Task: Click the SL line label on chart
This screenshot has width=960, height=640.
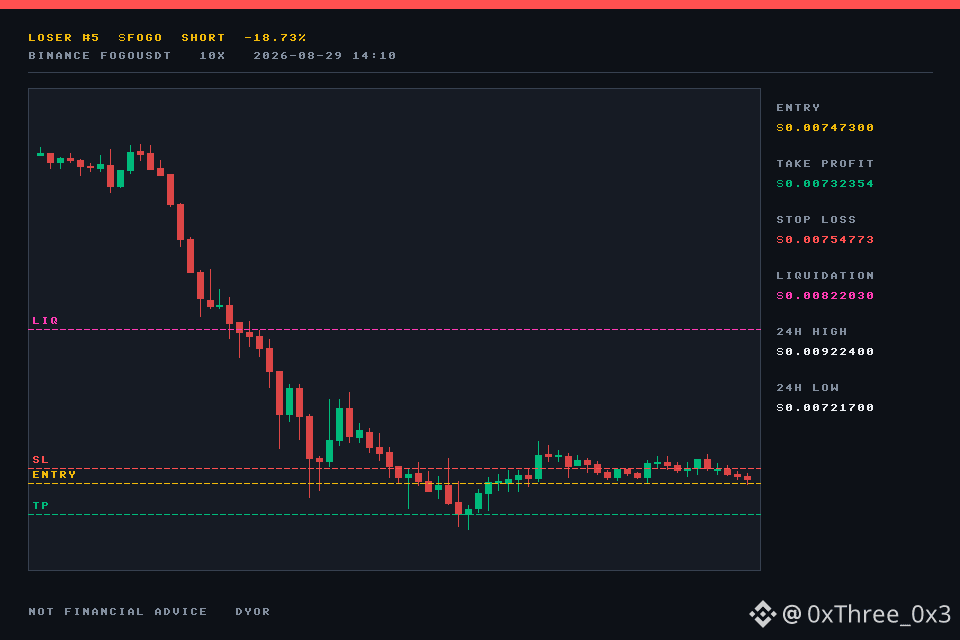Action: click(x=40, y=459)
